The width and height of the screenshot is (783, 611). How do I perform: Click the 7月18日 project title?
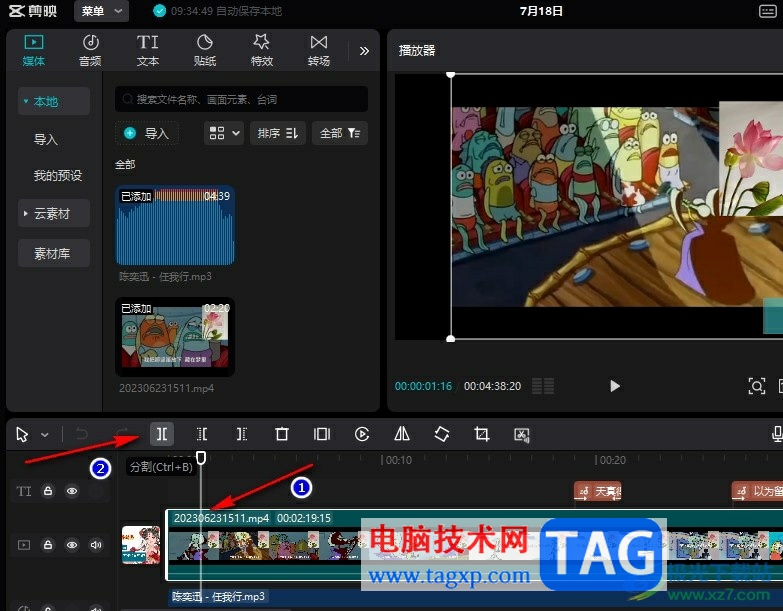(x=541, y=11)
